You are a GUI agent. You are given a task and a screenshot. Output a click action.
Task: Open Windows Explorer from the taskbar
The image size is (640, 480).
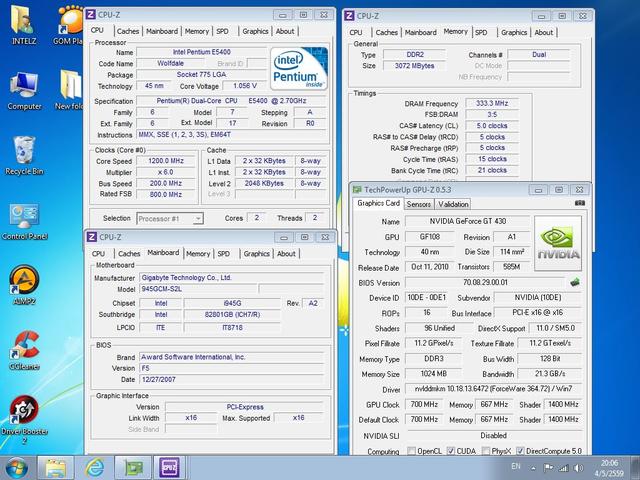(56, 468)
